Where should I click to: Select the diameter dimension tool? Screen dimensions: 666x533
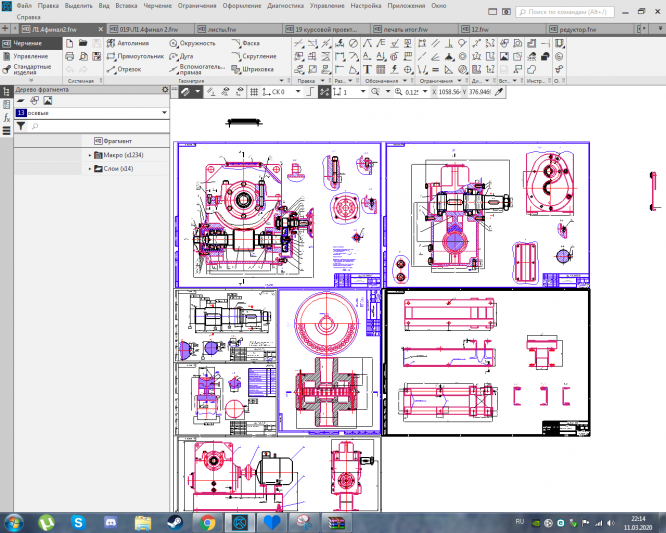(x=353, y=43)
